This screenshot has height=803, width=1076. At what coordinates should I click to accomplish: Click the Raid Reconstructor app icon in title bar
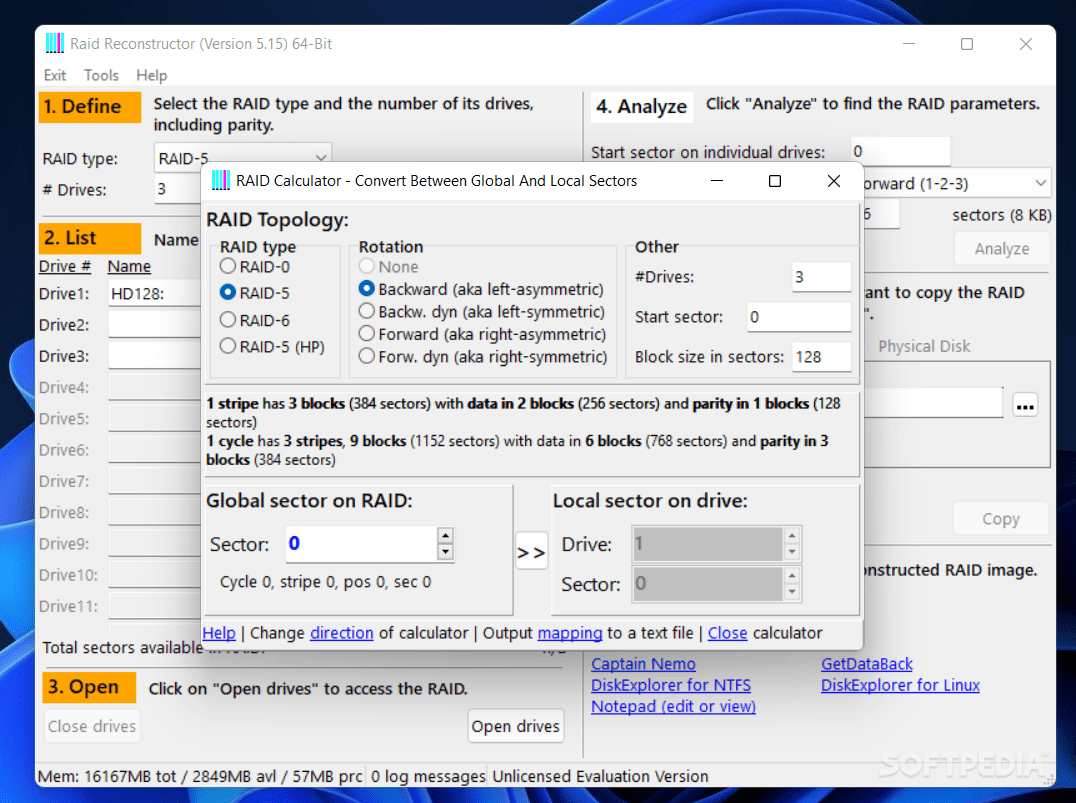coord(55,43)
